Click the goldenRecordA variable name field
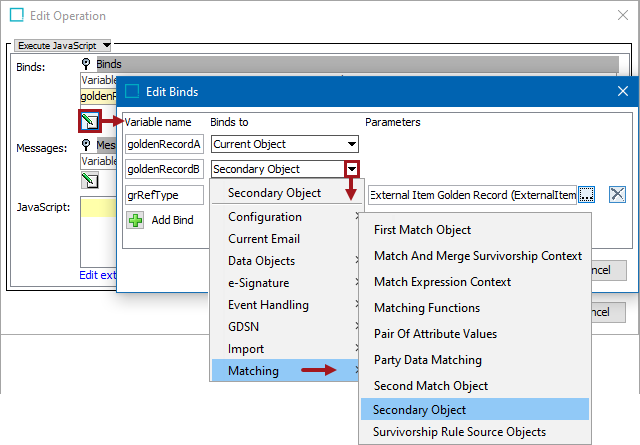640x445 pixels. click(x=164, y=144)
